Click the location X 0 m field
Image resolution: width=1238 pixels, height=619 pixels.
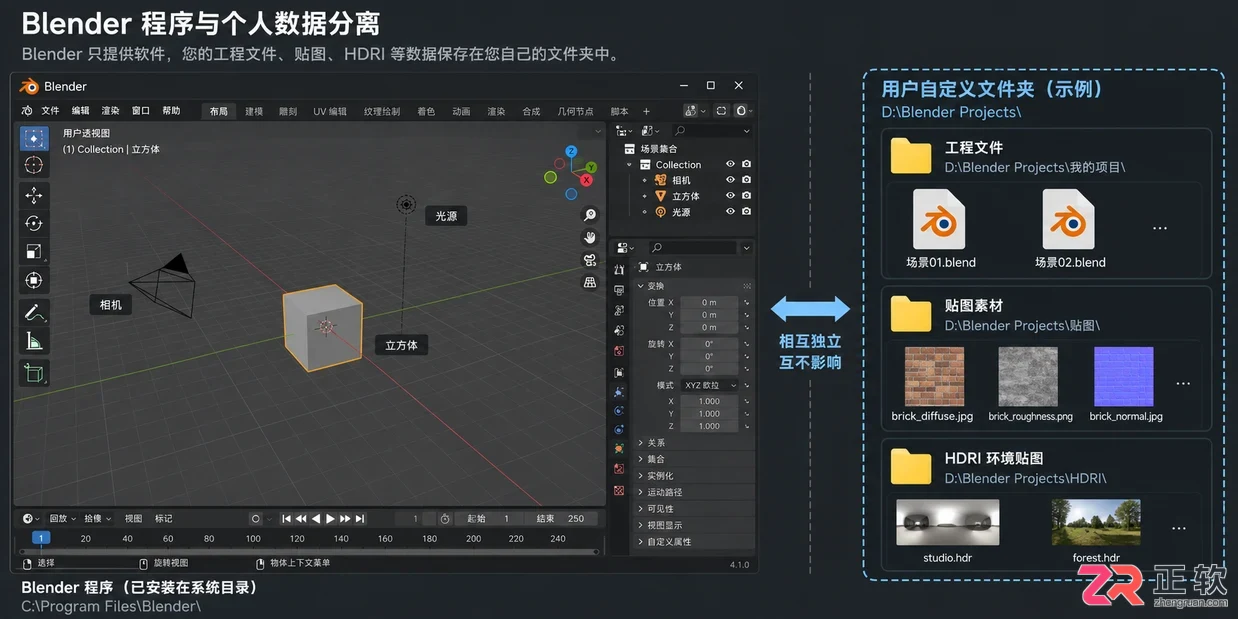(x=709, y=302)
